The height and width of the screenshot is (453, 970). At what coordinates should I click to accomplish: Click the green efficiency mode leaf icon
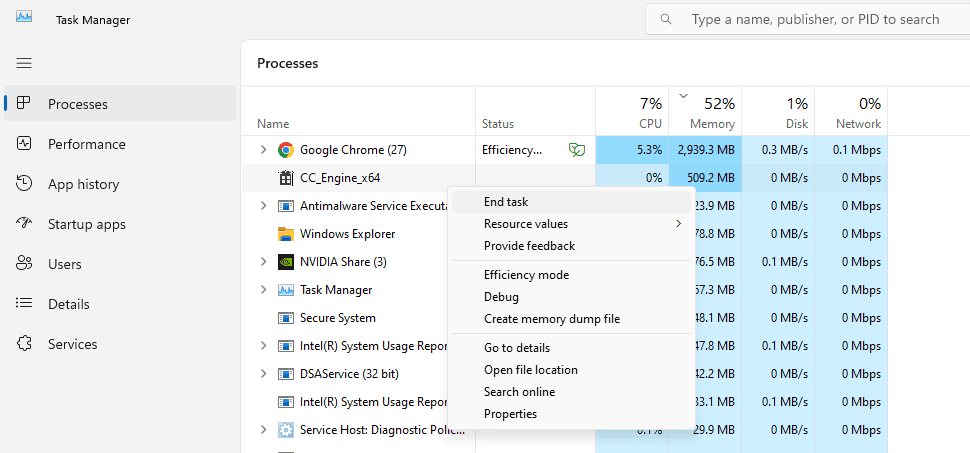point(577,150)
